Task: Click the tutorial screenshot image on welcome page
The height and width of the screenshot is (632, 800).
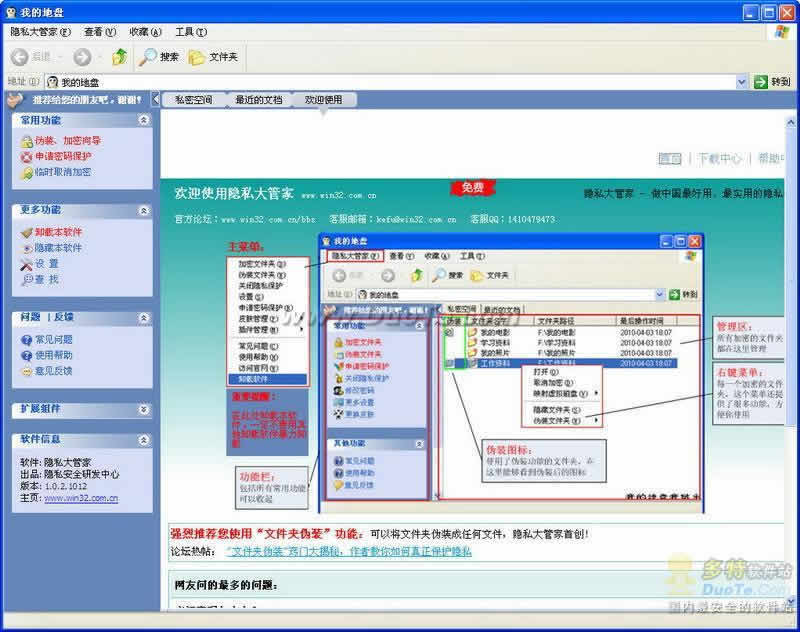Action: (x=510, y=373)
